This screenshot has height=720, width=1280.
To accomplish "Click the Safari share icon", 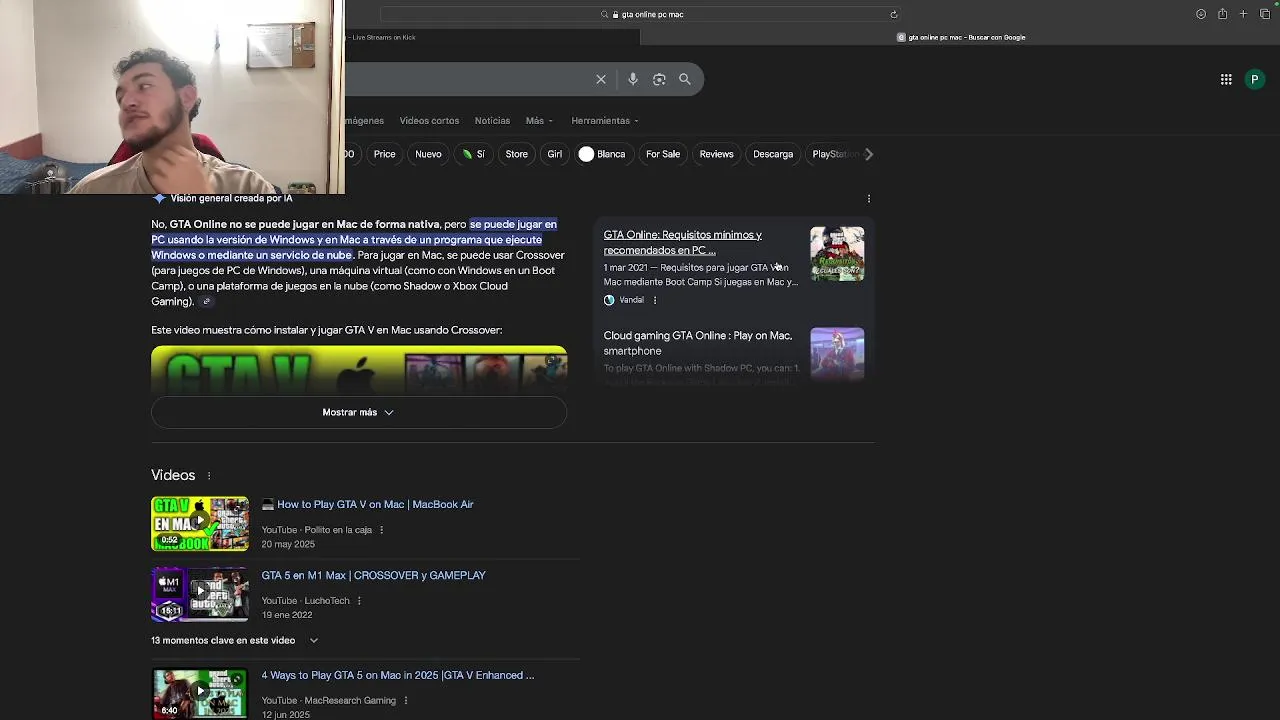I will 1222,14.
